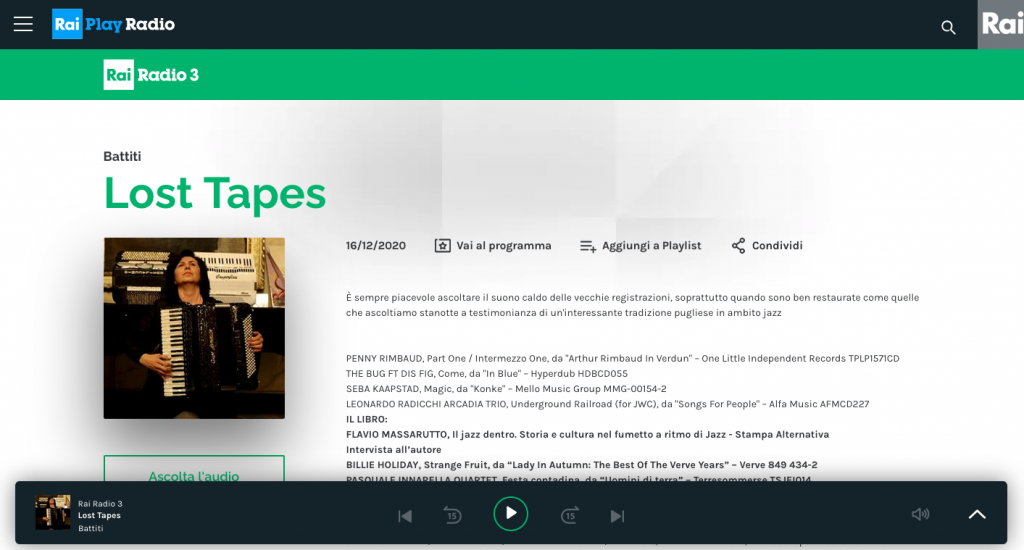This screenshot has width=1024, height=550.
Task: Open the Rai Radio 3 channel logo
Action: pos(151,74)
